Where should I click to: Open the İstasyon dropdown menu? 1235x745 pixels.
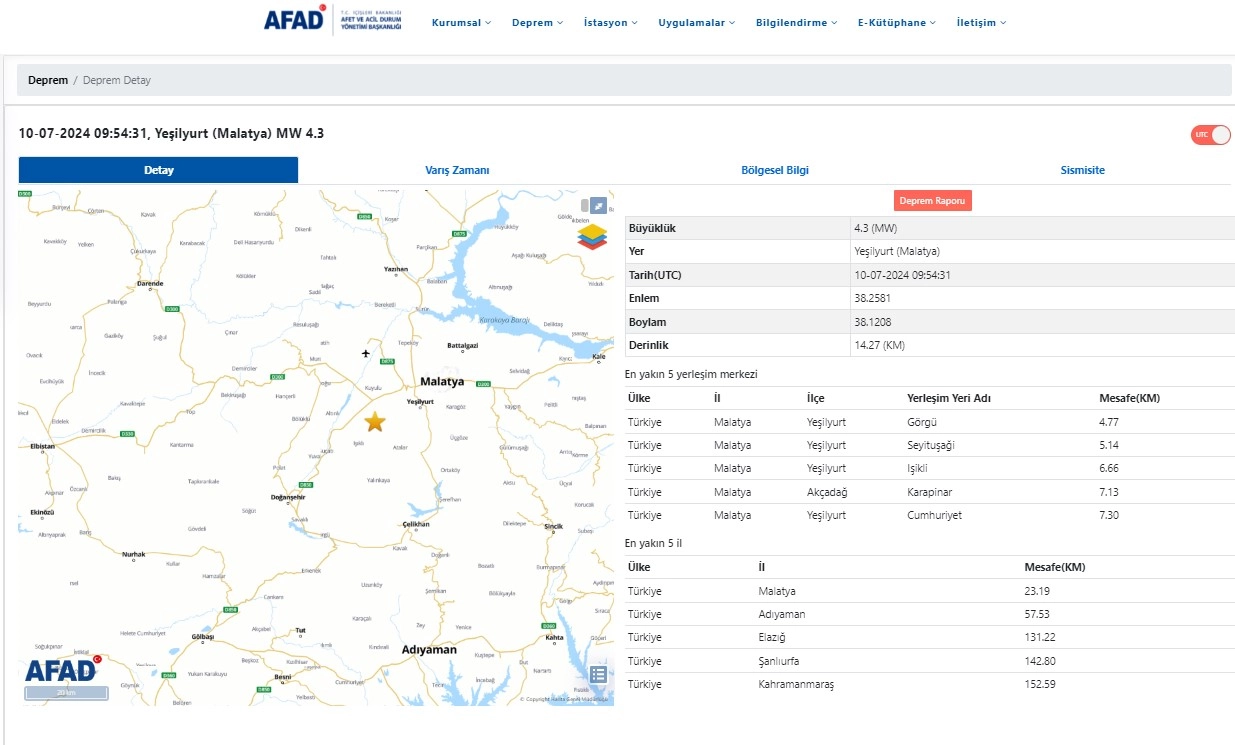pyautogui.click(x=610, y=22)
